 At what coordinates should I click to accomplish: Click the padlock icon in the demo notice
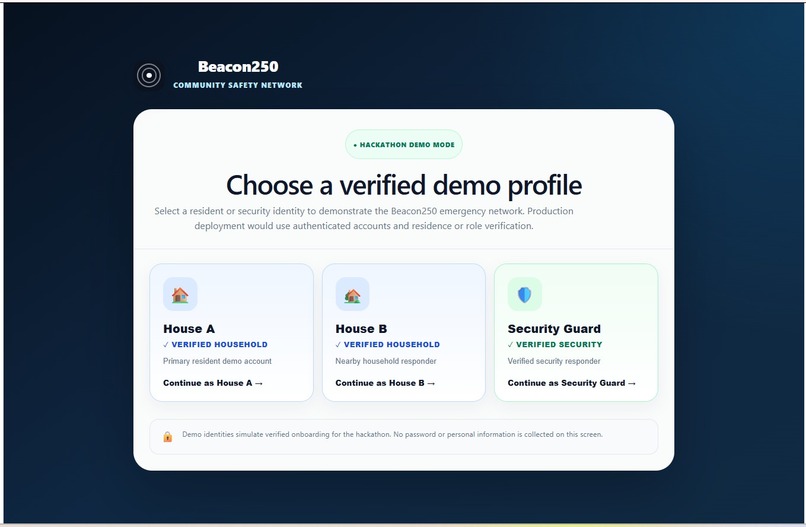168,437
